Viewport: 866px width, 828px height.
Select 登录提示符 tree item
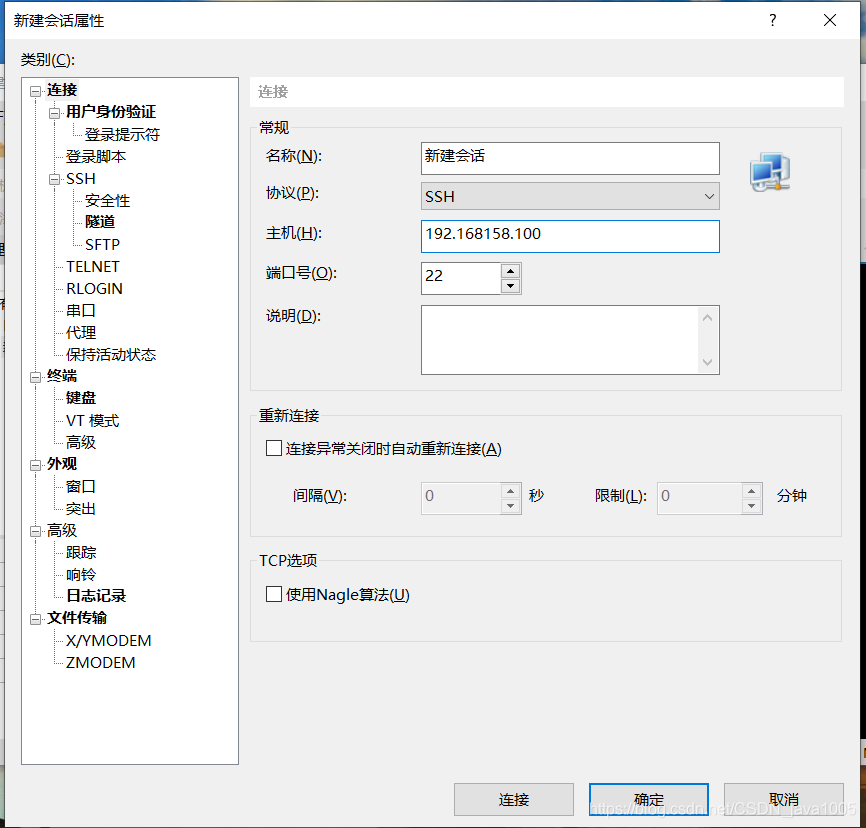coord(122,134)
